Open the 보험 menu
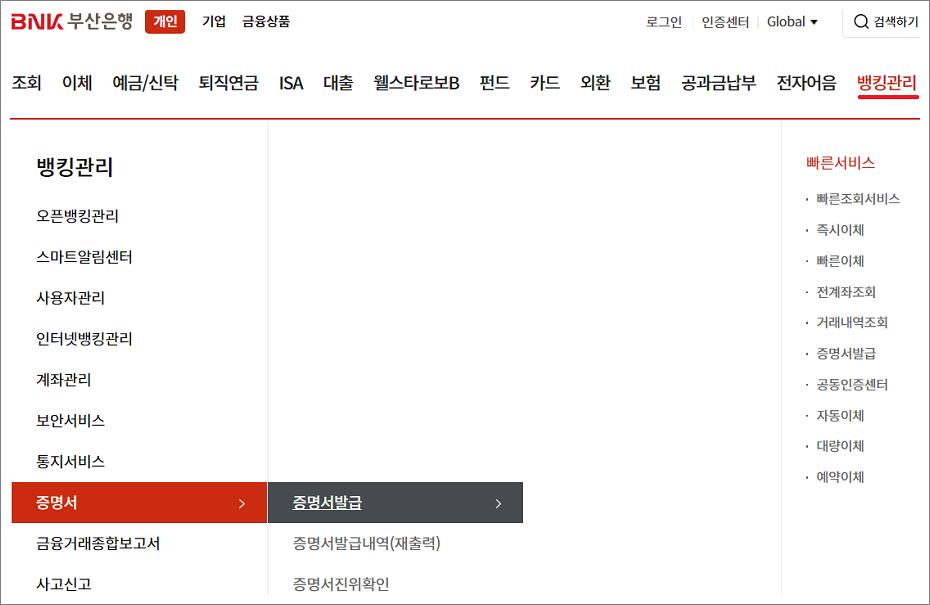The image size is (930, 605). (x=646, y=82)
